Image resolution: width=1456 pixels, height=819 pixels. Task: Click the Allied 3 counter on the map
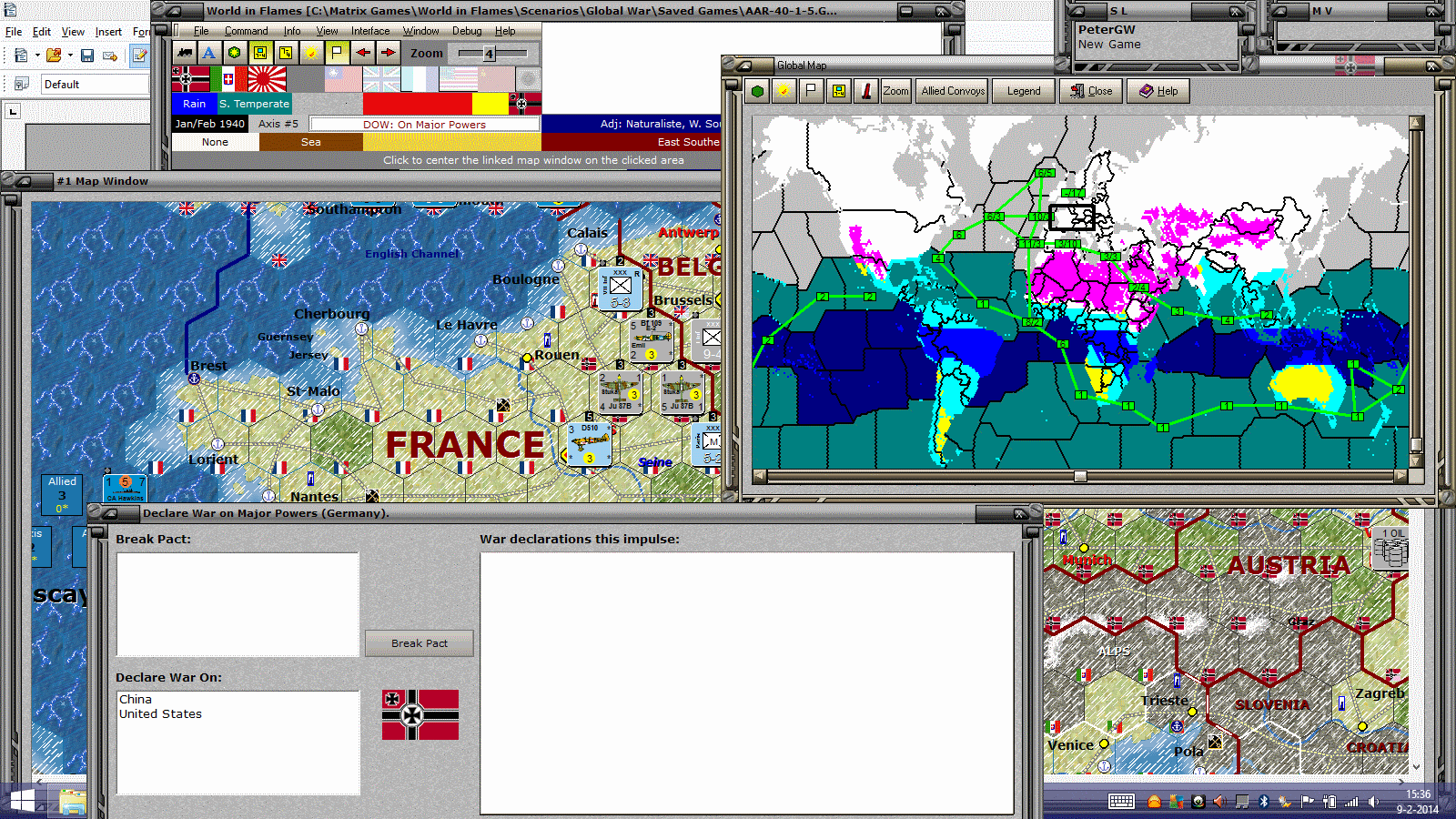point(62,494)
